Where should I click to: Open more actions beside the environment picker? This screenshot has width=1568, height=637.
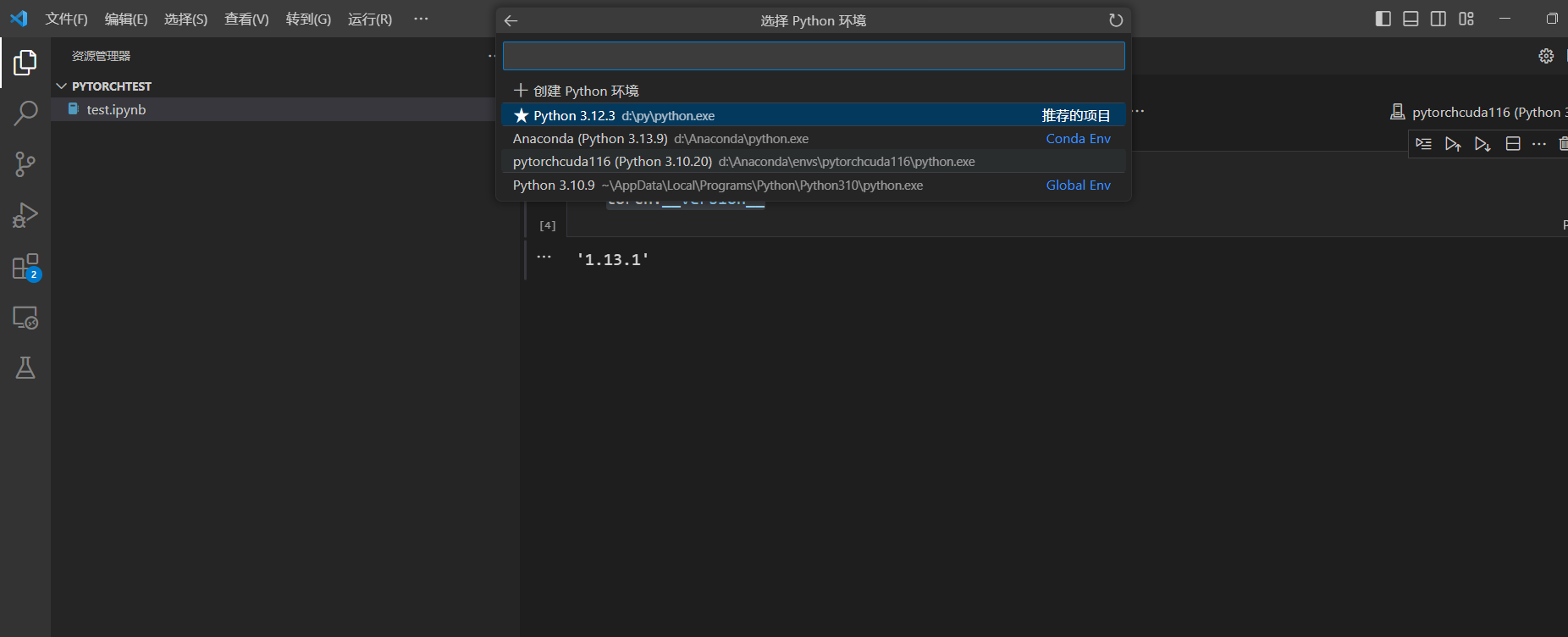point(1138,111)
